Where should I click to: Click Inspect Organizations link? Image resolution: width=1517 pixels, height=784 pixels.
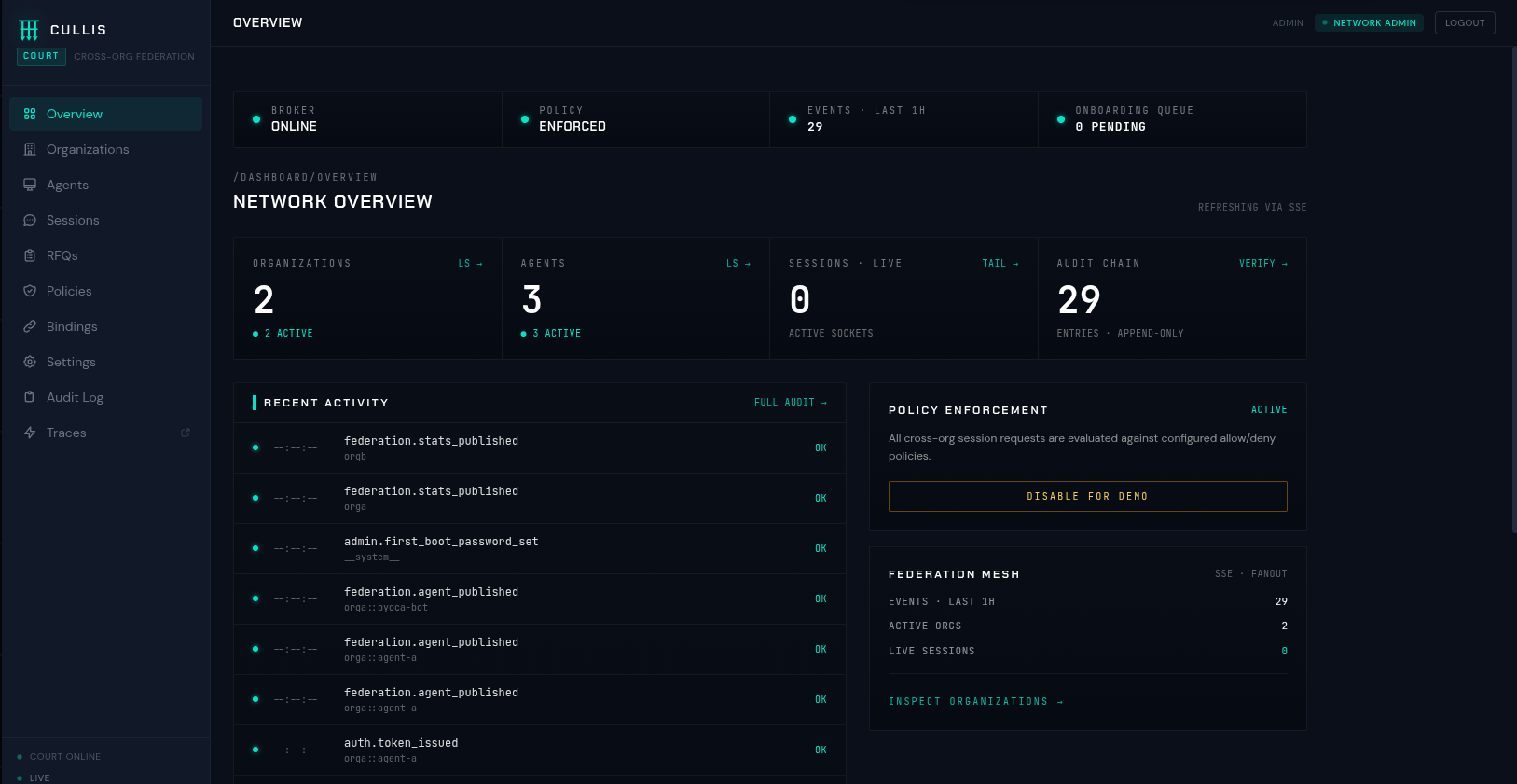975,701
